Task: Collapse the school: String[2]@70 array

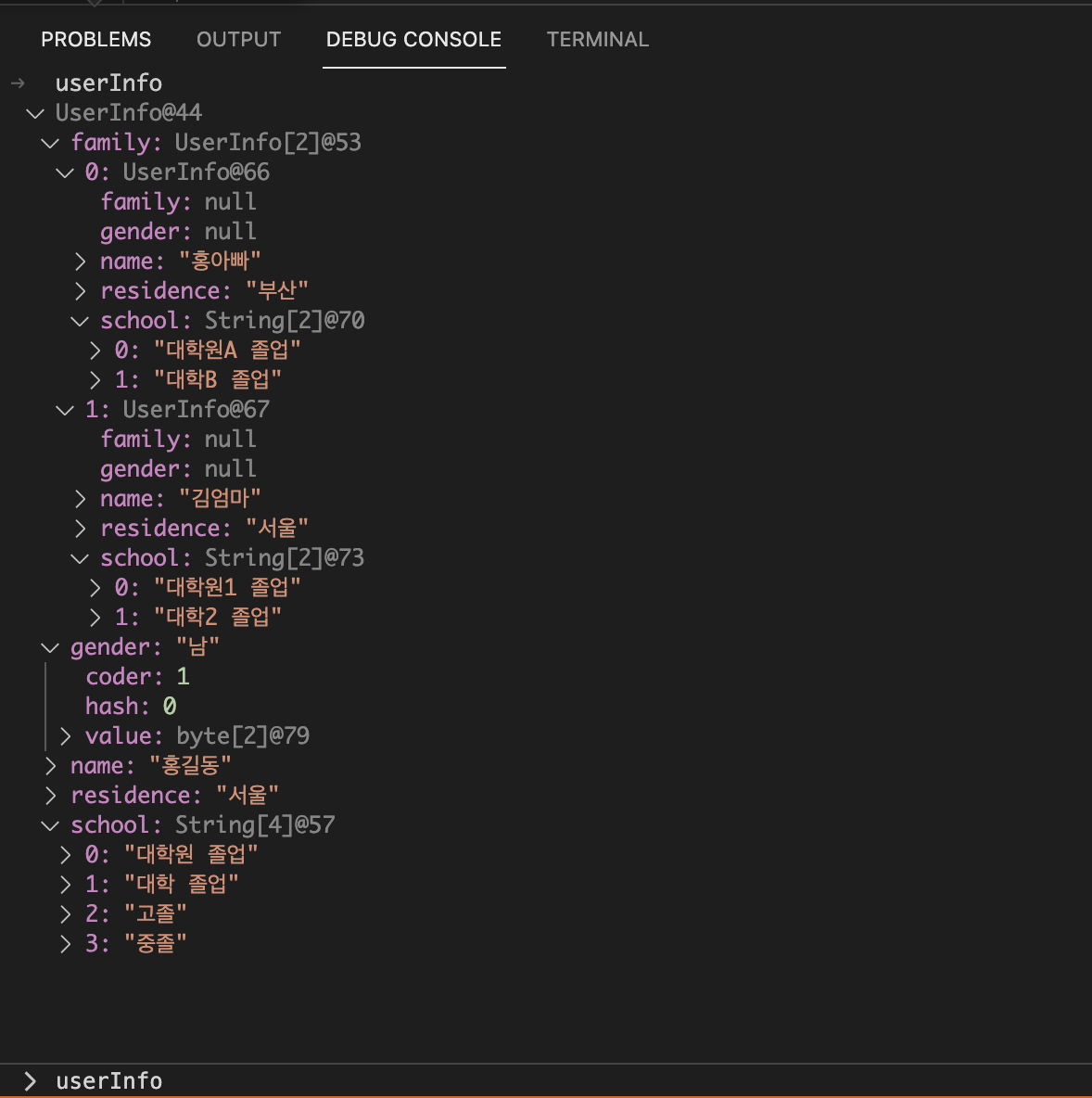Action: [x=80, y=320]
